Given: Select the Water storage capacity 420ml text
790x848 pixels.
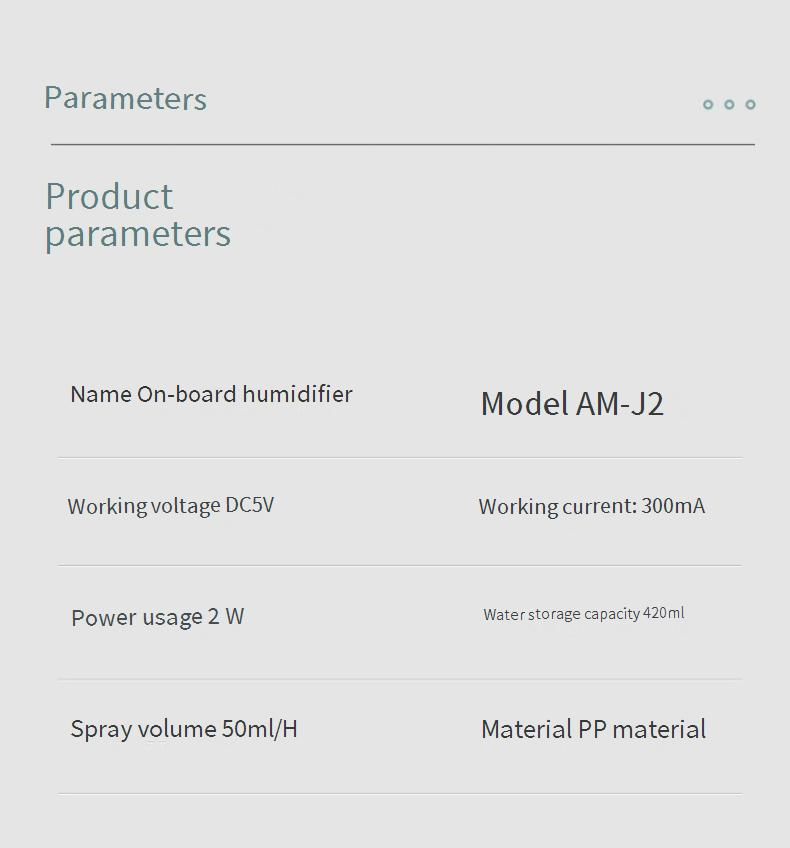Looking at the screenshot, I should pos(584,614).
